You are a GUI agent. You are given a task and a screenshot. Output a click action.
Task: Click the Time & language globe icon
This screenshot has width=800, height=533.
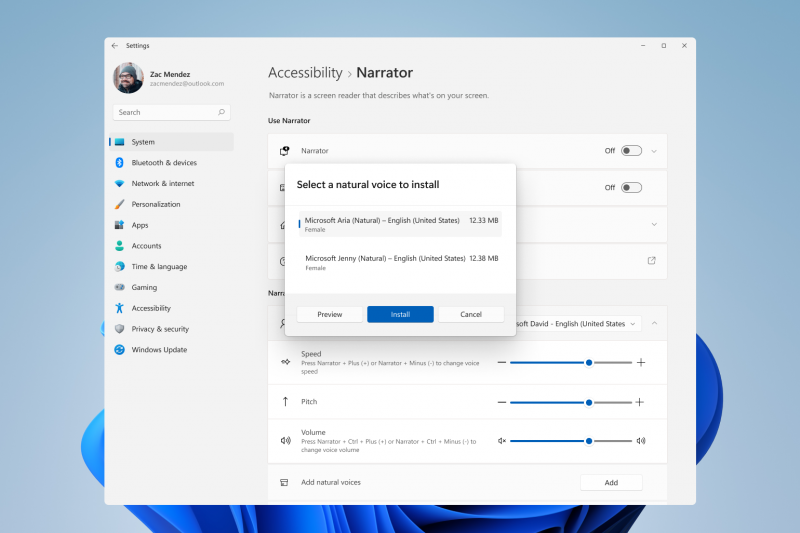(x=119, y=266)
